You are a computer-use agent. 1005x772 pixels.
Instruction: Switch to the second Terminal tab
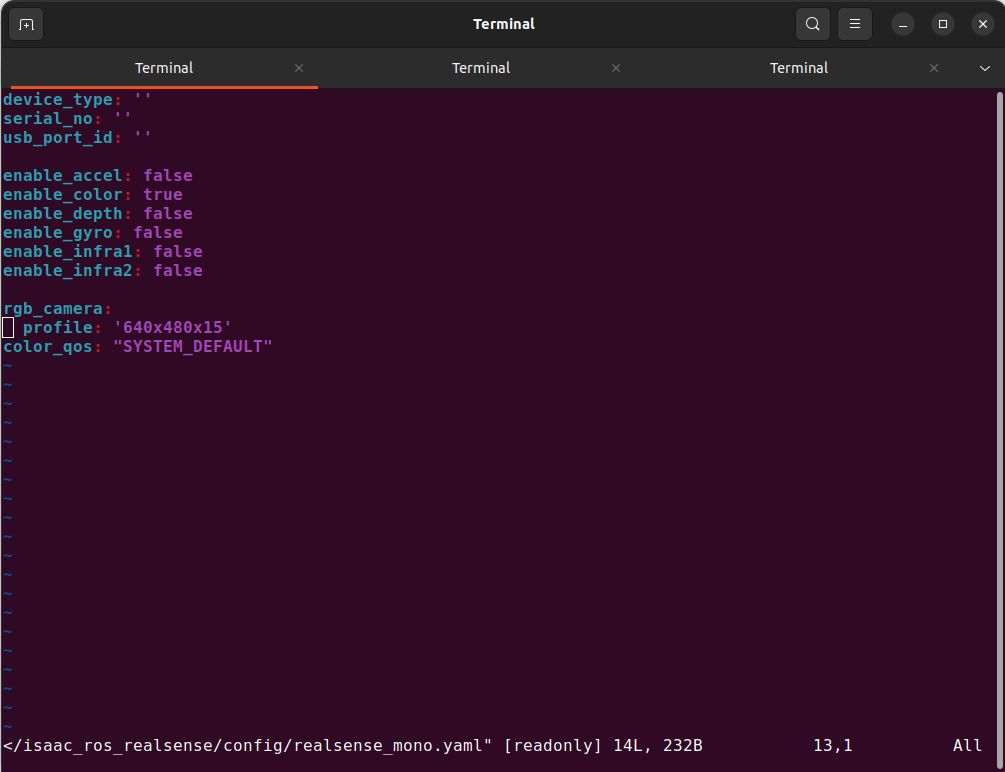[x=481, y=68]
